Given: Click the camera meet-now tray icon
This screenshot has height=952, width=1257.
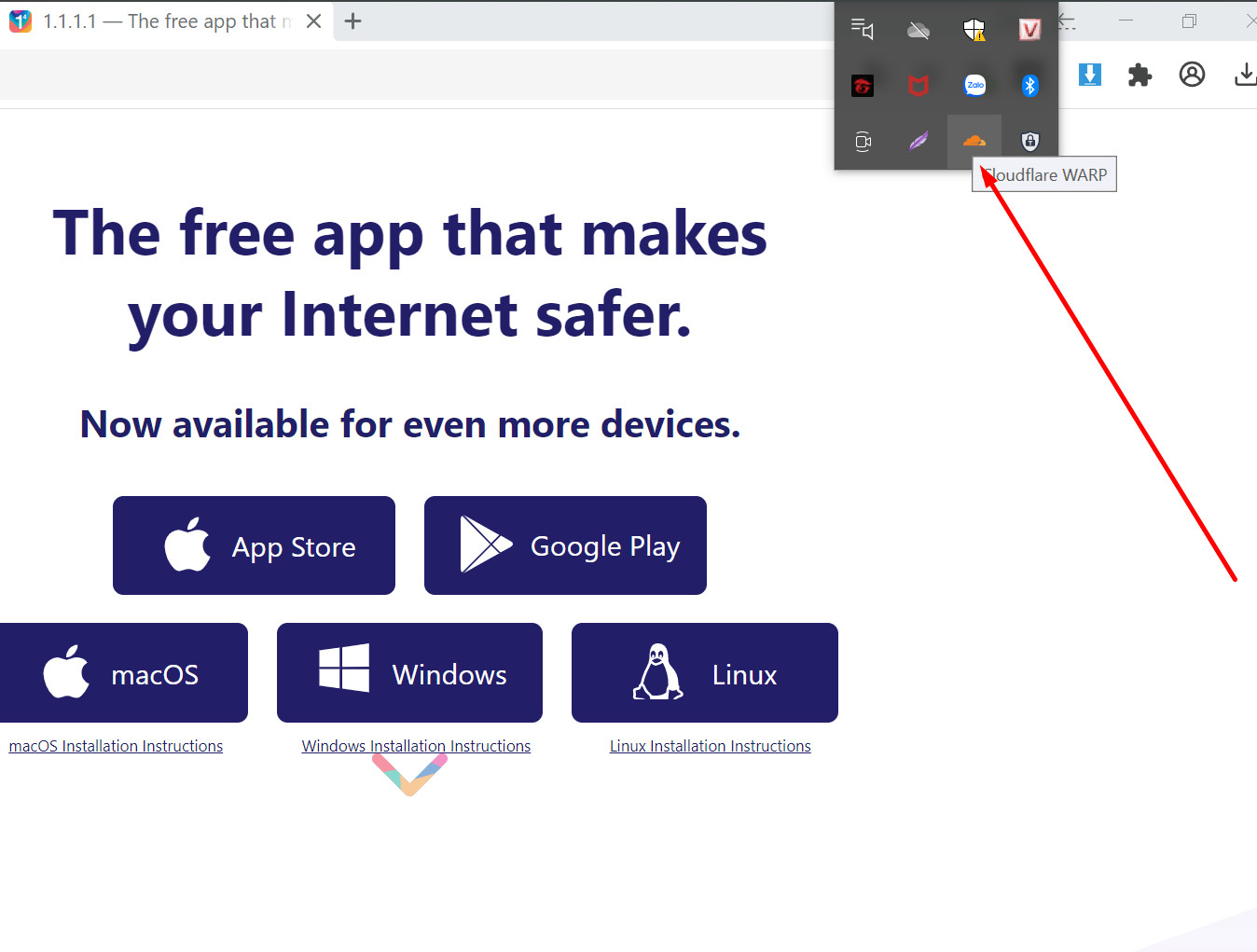Looking at the screenshot, I should (x=863, y=142).
